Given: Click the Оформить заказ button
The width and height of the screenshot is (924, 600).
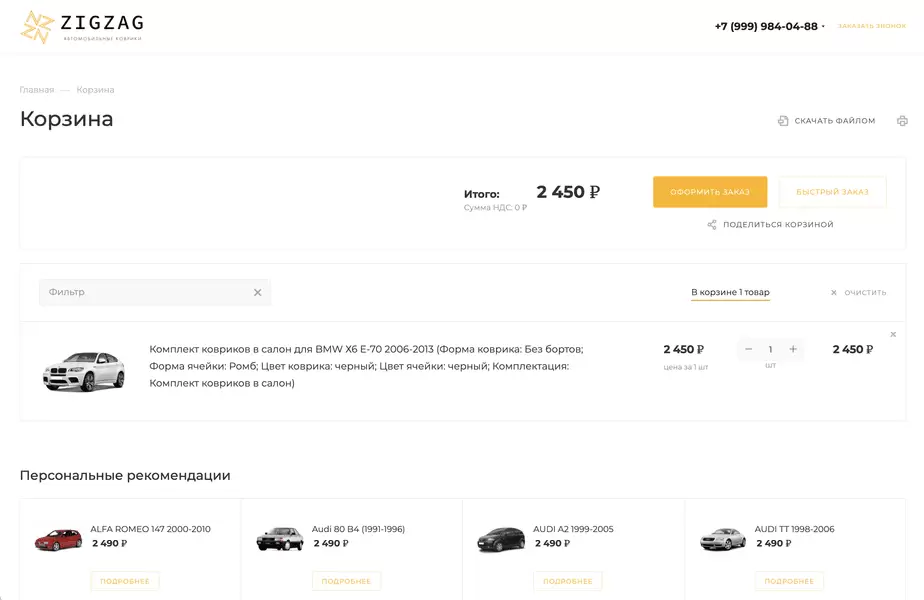Looking at the screenshot, I should pyautogui.click(x=710, y=192).
